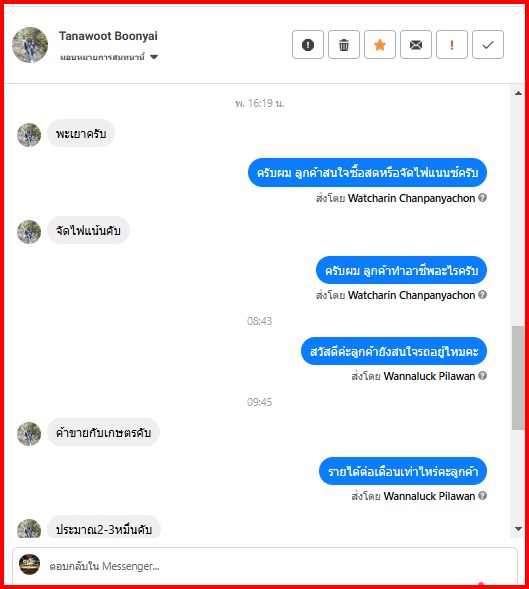Screen dimensions: 529x589
Task: Click help icon beside last Wannaluck Pilawan
Action: pyautogui.click(x=482, y=495)
